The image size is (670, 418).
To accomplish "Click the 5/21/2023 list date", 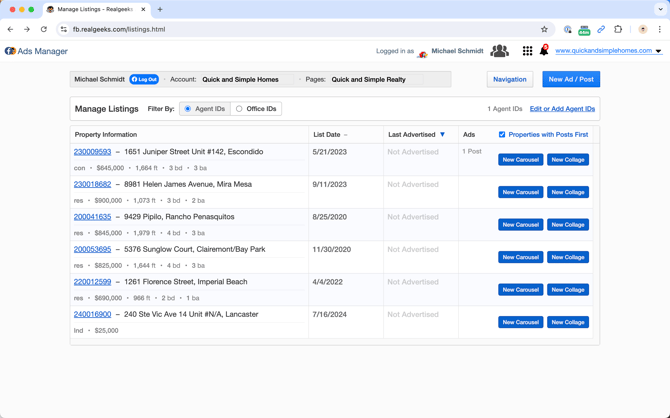I will point(329,152).
